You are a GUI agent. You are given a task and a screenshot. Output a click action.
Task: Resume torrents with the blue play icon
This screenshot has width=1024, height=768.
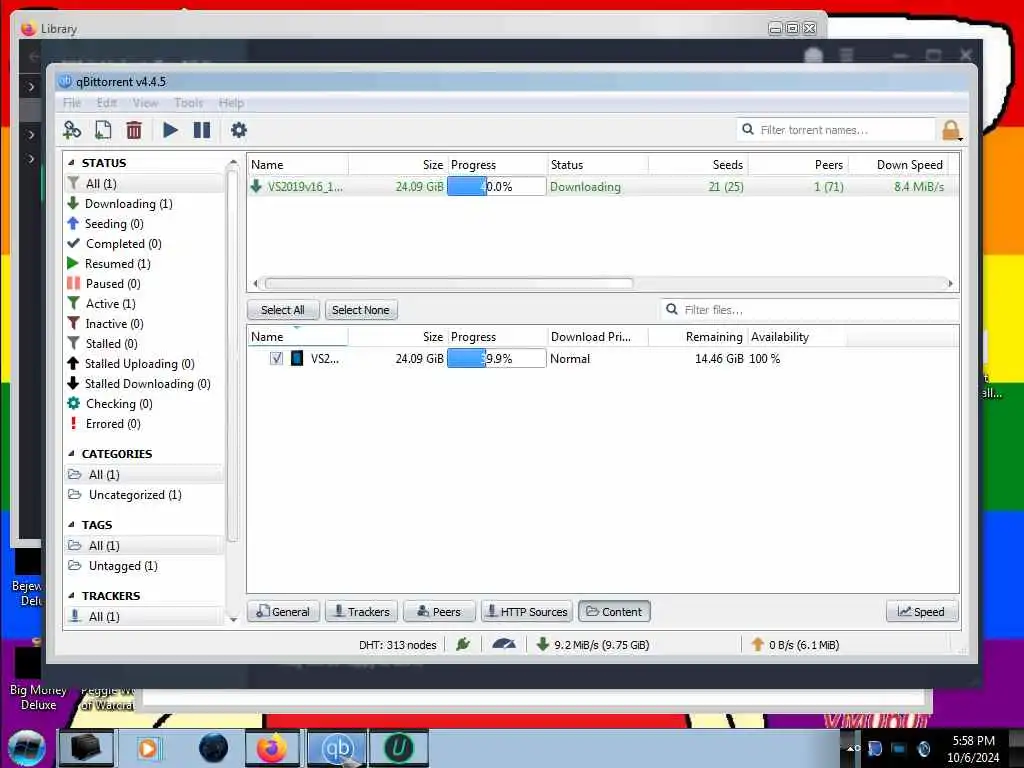[170, 130]
